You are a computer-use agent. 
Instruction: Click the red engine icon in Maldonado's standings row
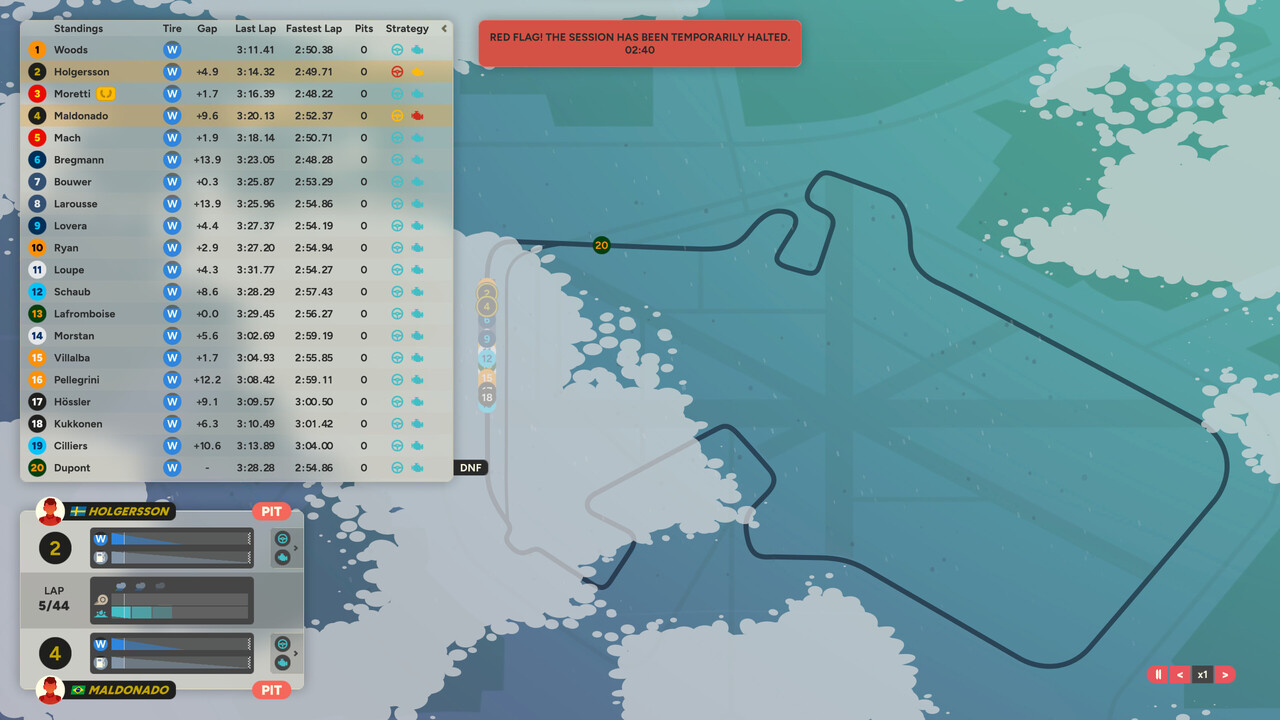point(417,116)
